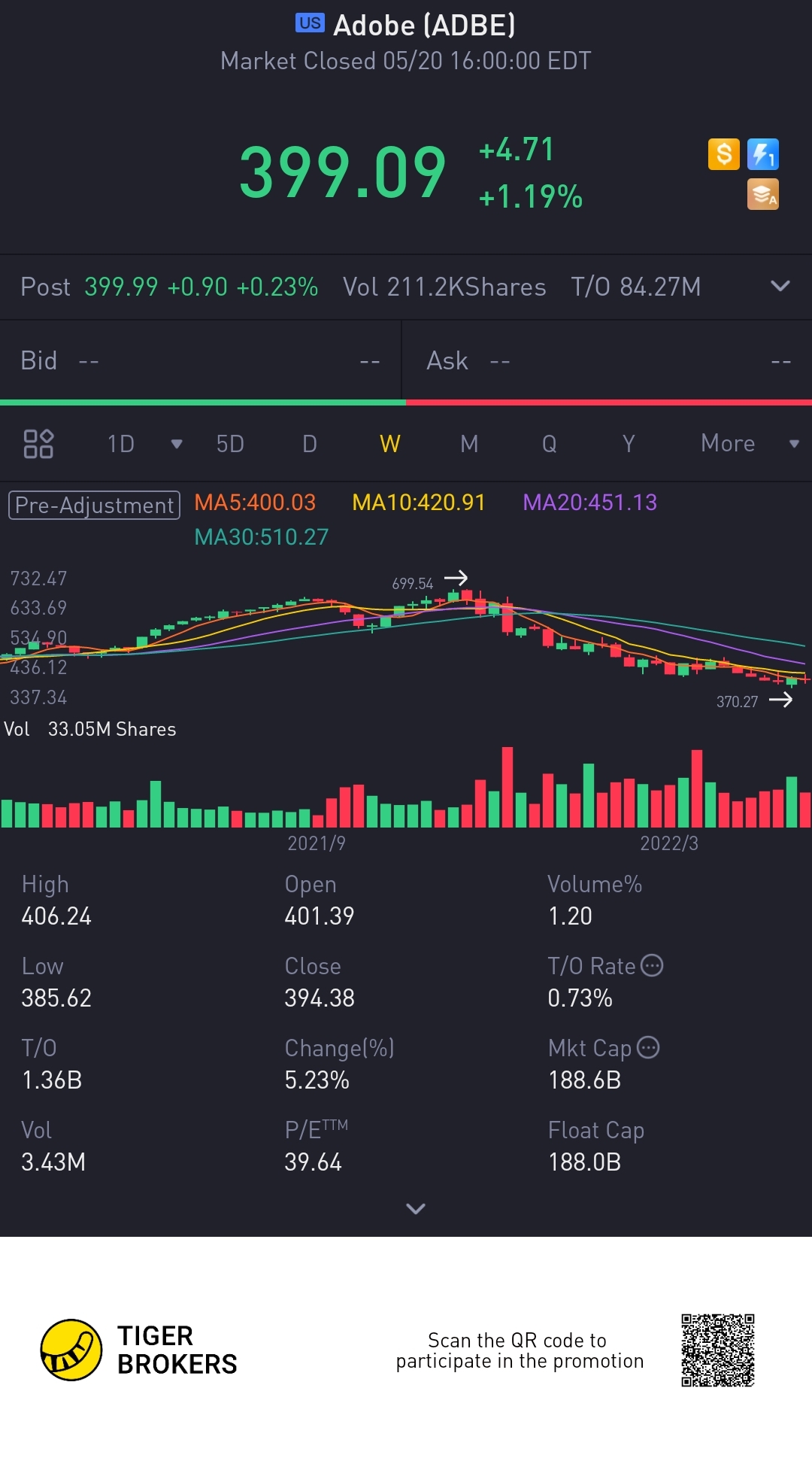Viewport: 812px width, 1464px height.
Task: Open the 1D interval dropdown arrow
Action: [177, 444]
